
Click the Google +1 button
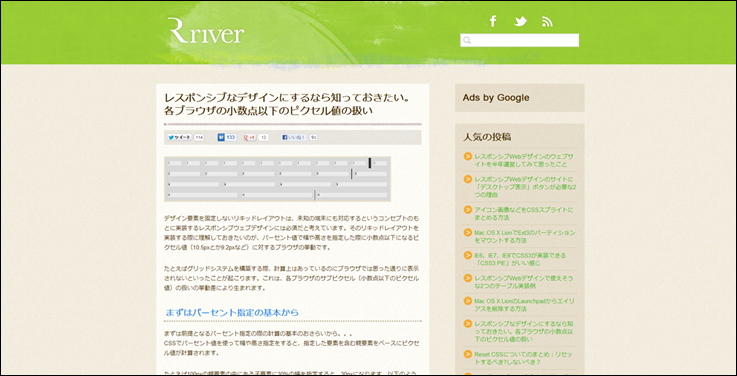point(250,138)
